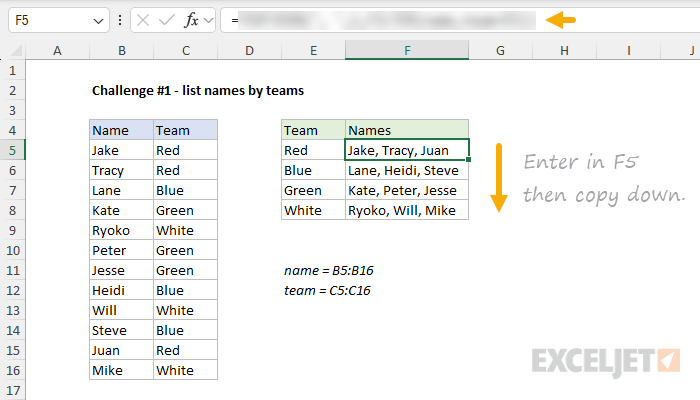Click inside the formula bar

[460, 20]
